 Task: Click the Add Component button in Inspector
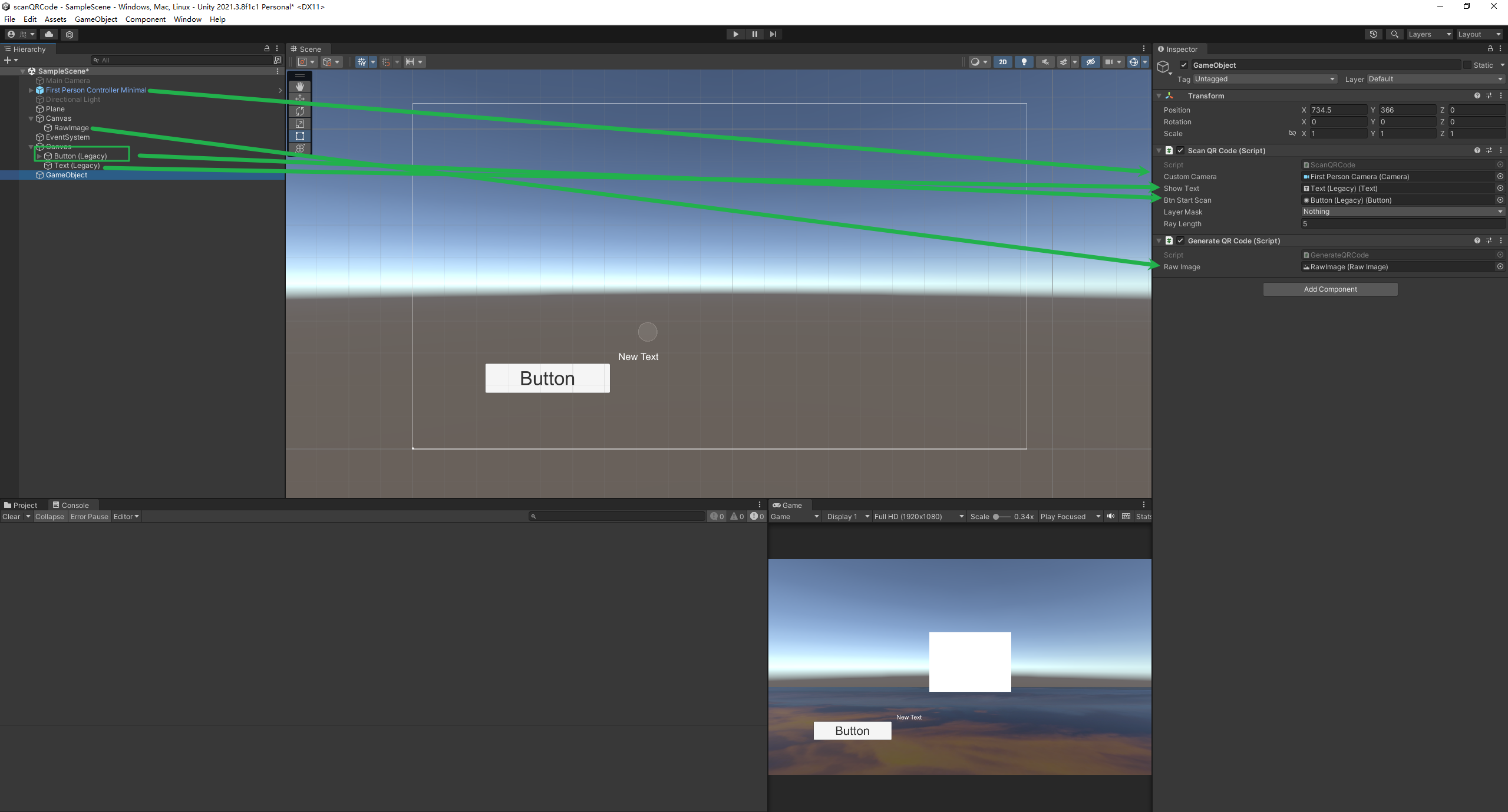click(x=1330, y=289)
